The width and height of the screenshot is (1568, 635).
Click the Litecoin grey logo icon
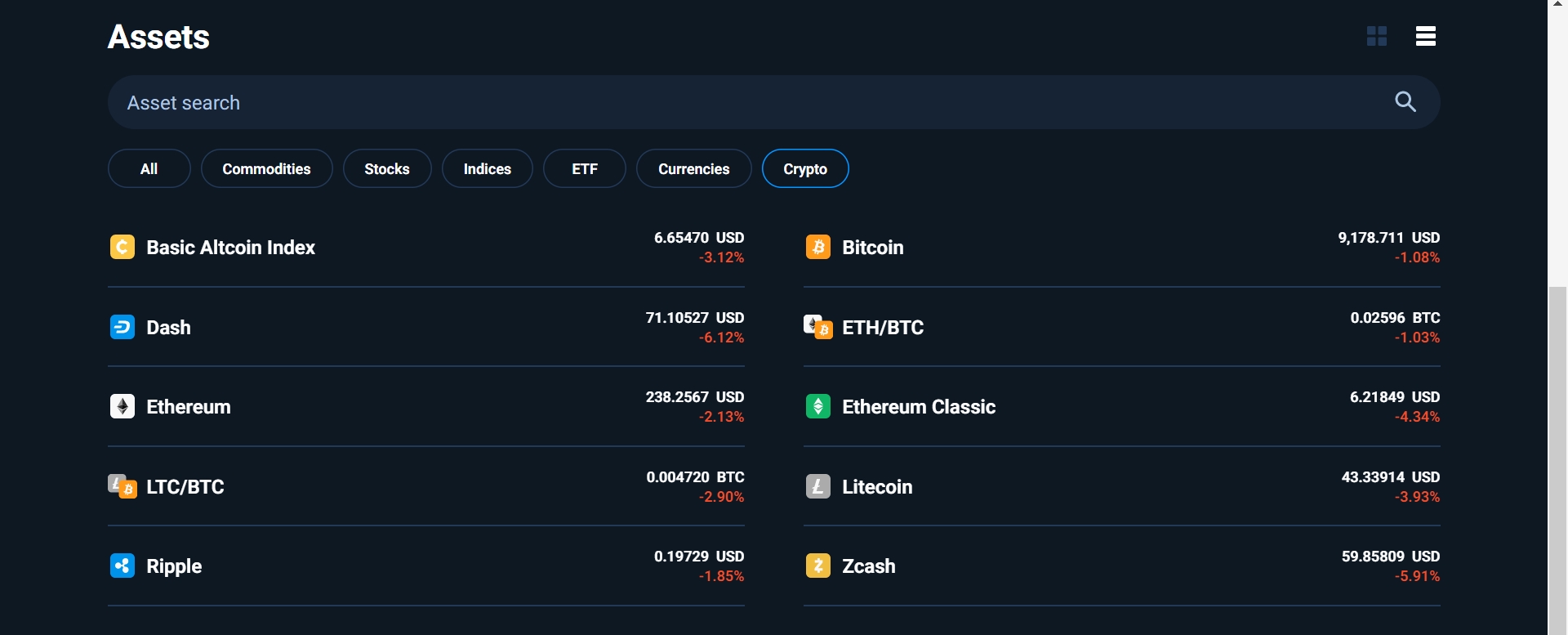(x=818, y=486)
